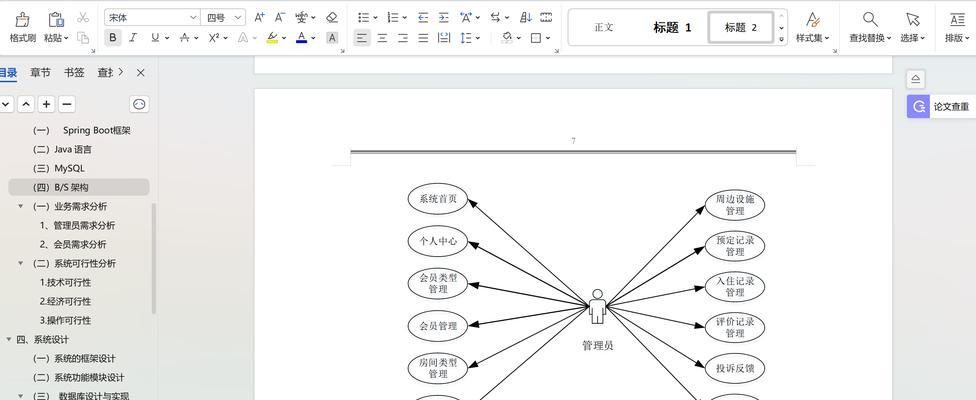The width and height of the screenshot is (976, 400).
Task: Collapse the (一) 业务需求分析 node
Action: coord(21,207)
